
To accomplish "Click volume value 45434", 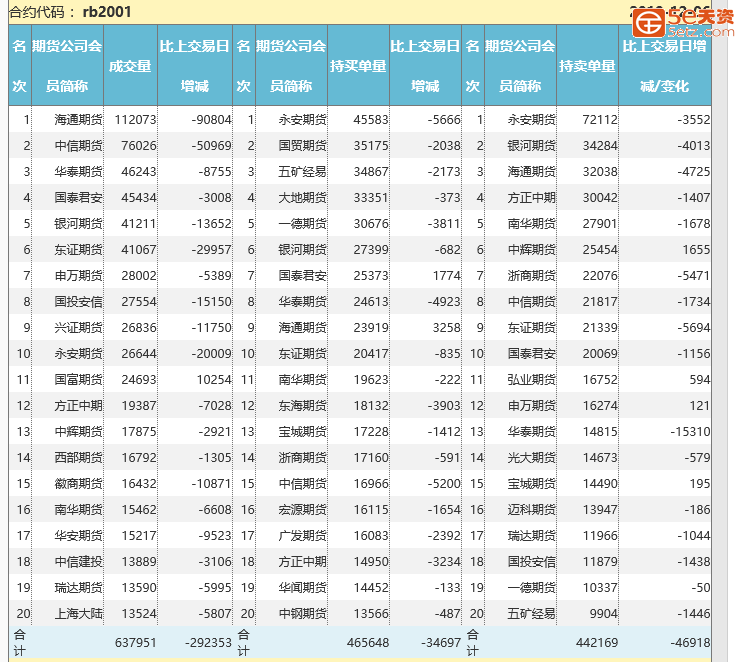I will pos(139,198).
